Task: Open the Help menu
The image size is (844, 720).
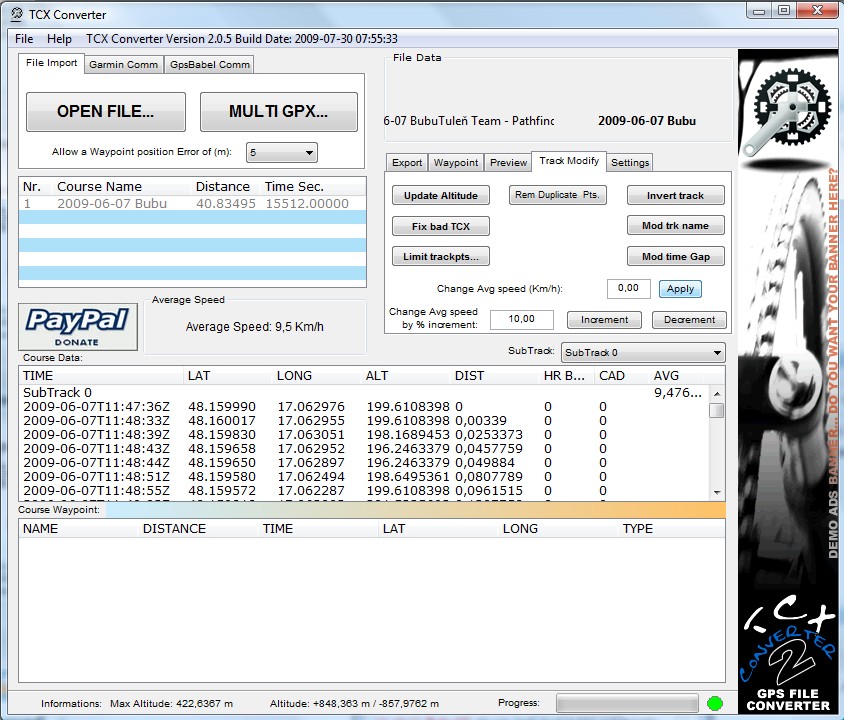Action: pos(59,39)
